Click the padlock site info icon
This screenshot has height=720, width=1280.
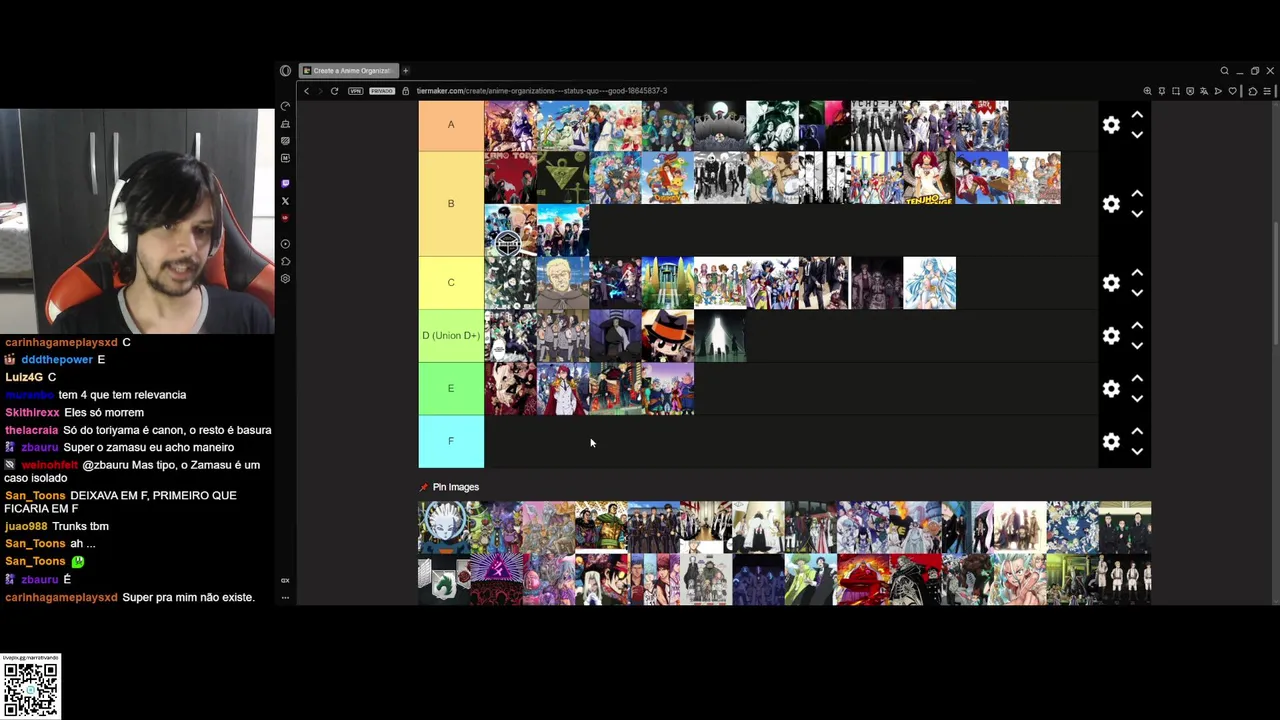(x=406, y=91)
